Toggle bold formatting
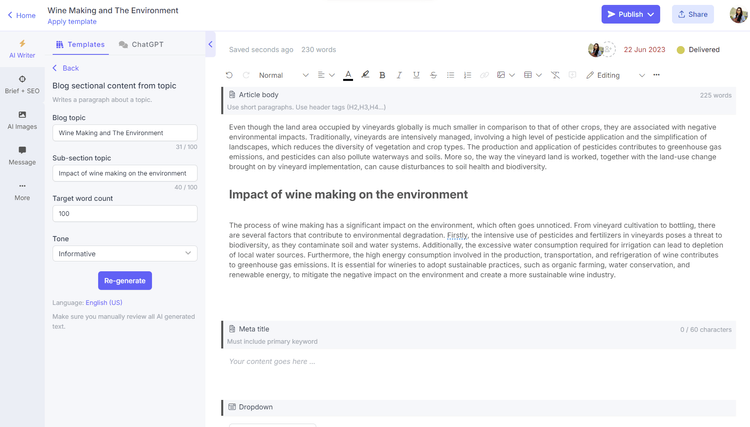The image size is (750, 427). 382,75
